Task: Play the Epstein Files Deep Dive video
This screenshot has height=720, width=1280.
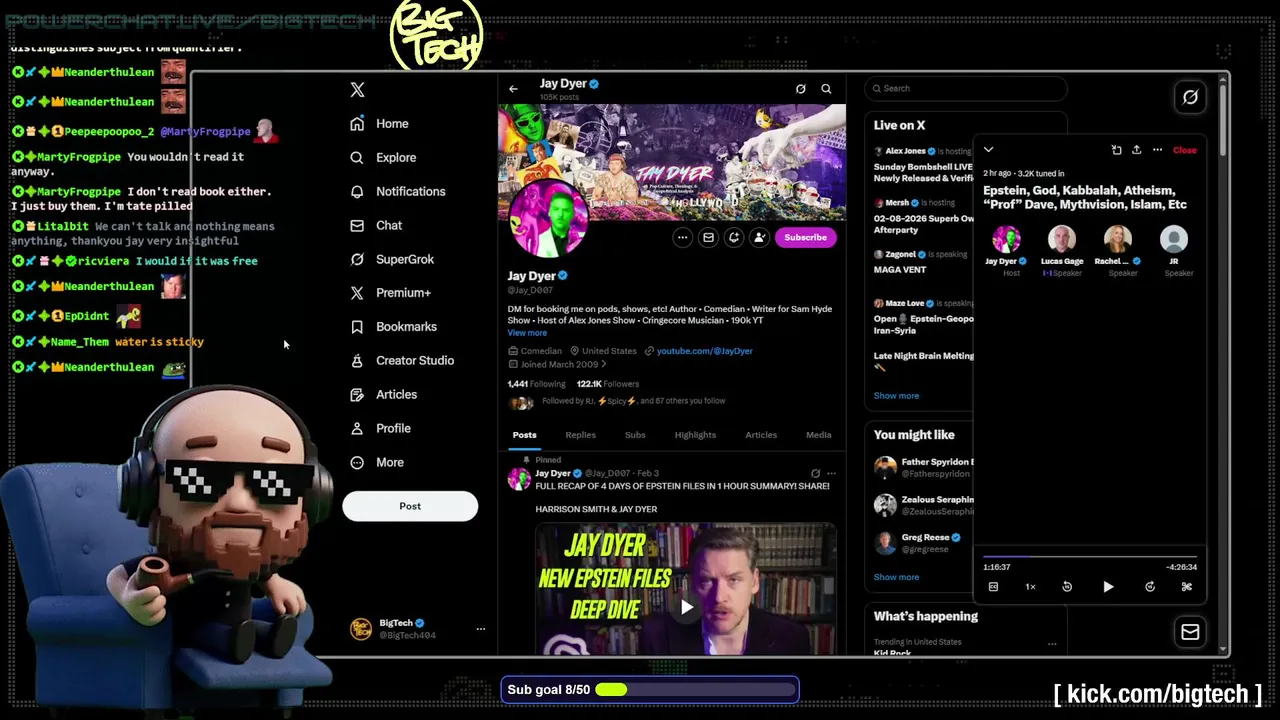Action: click(x=686, y=607)
